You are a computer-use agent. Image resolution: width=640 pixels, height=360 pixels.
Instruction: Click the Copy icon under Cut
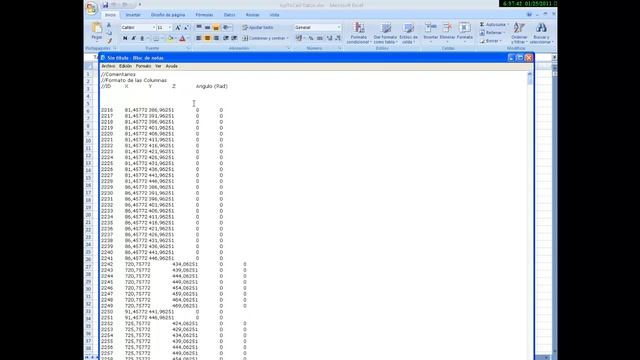point(109,33)
